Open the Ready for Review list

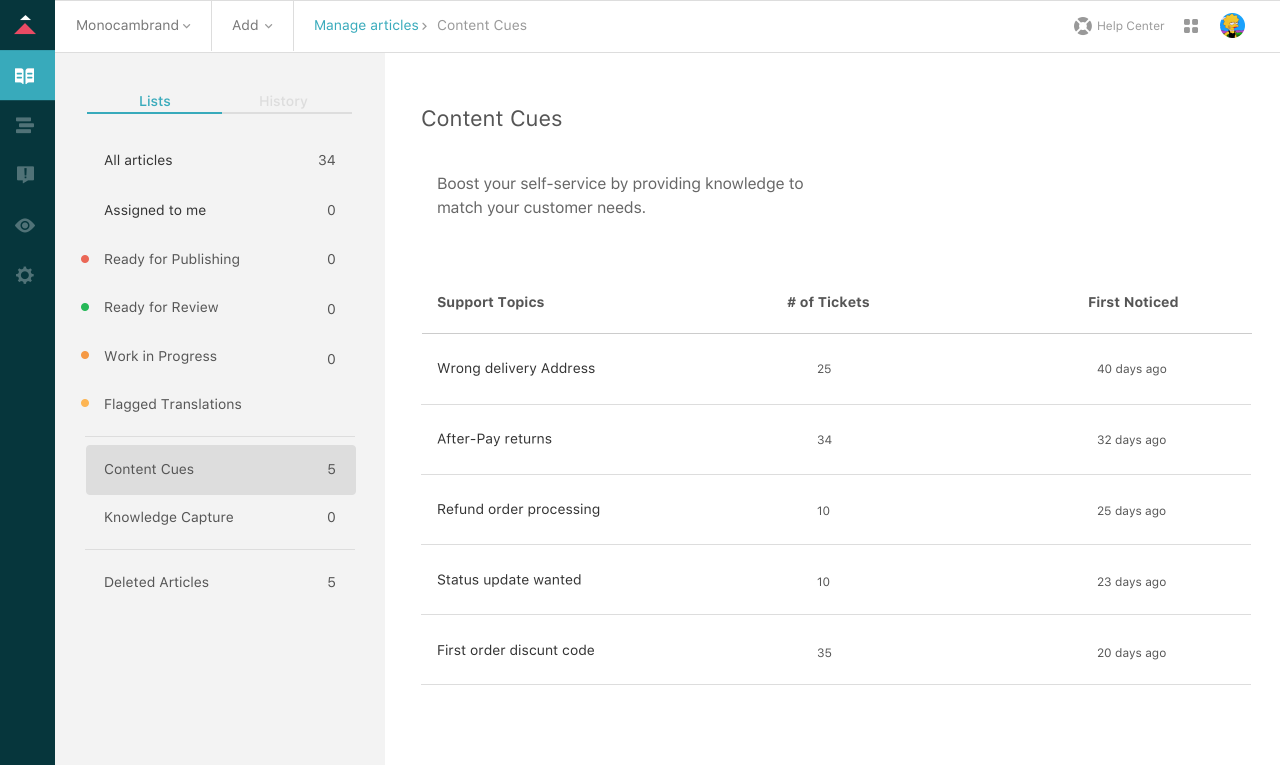tap(161, 307)
